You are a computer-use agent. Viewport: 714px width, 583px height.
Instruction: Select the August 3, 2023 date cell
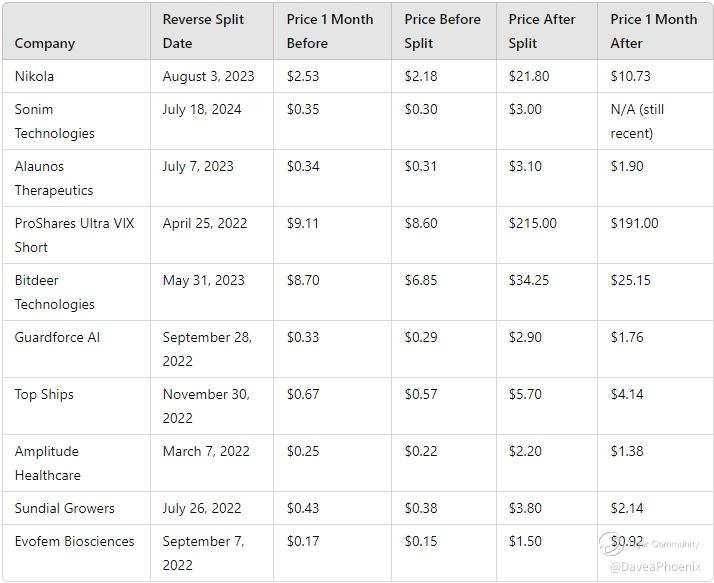(208, 76)
